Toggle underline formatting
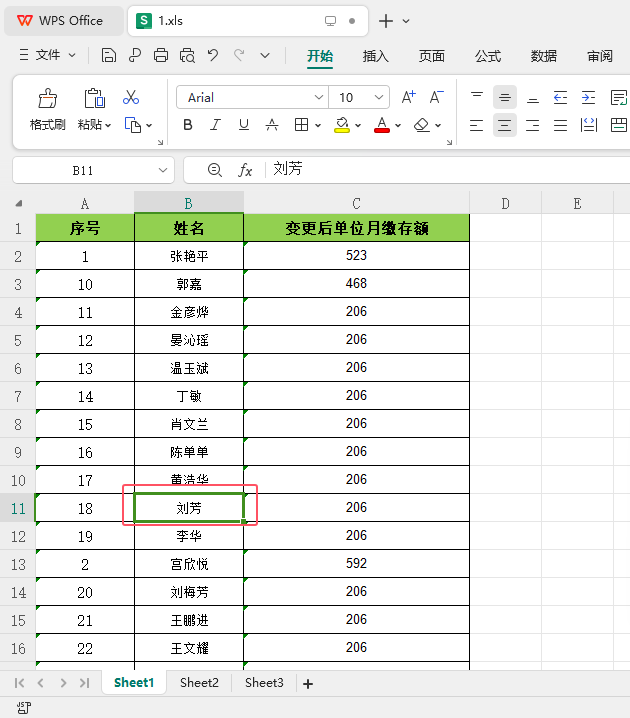The height and width of the screenshot is (718, 630). pos(244,125)
